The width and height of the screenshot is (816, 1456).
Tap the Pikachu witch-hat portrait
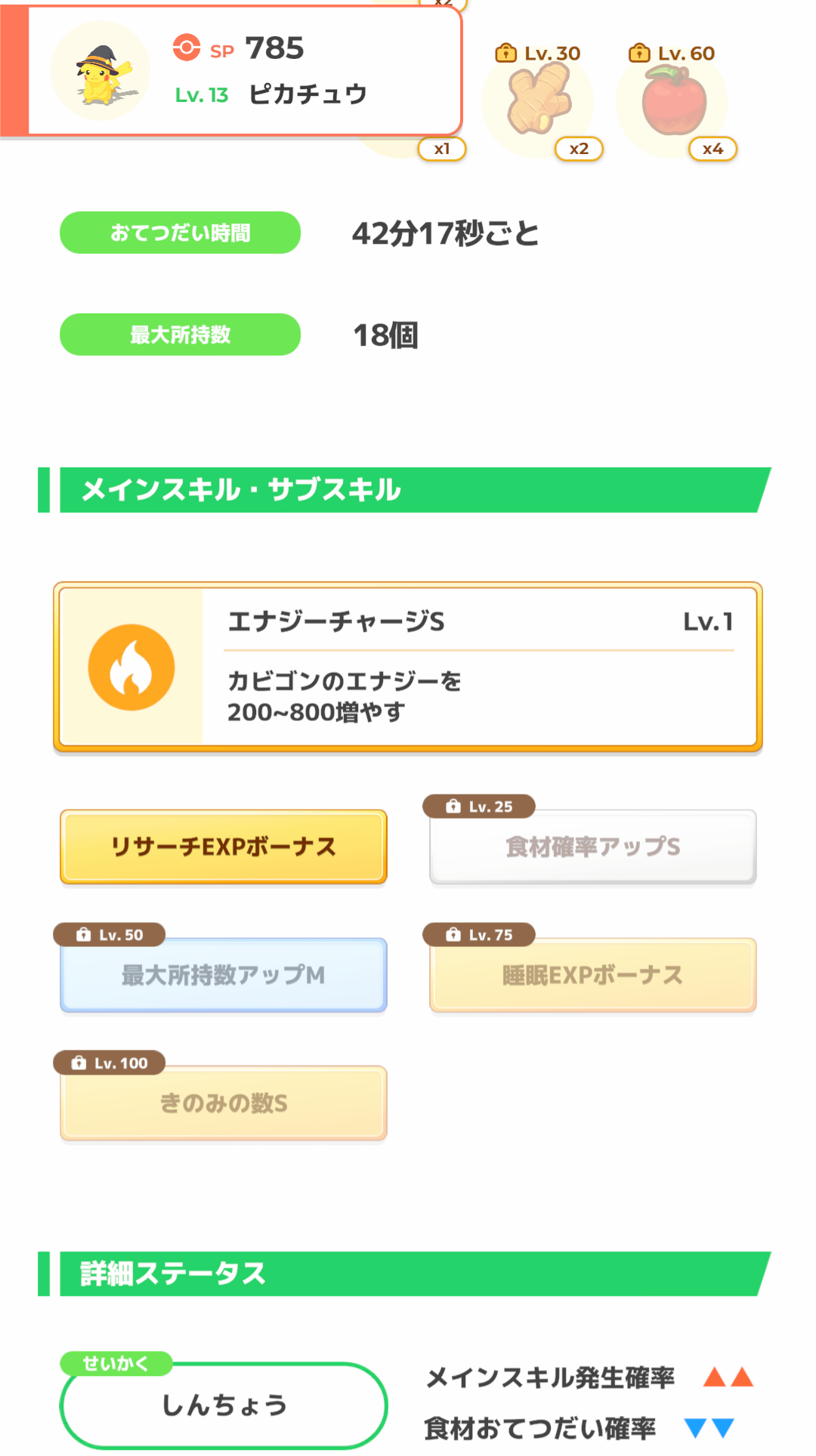(x=101, y=72)
